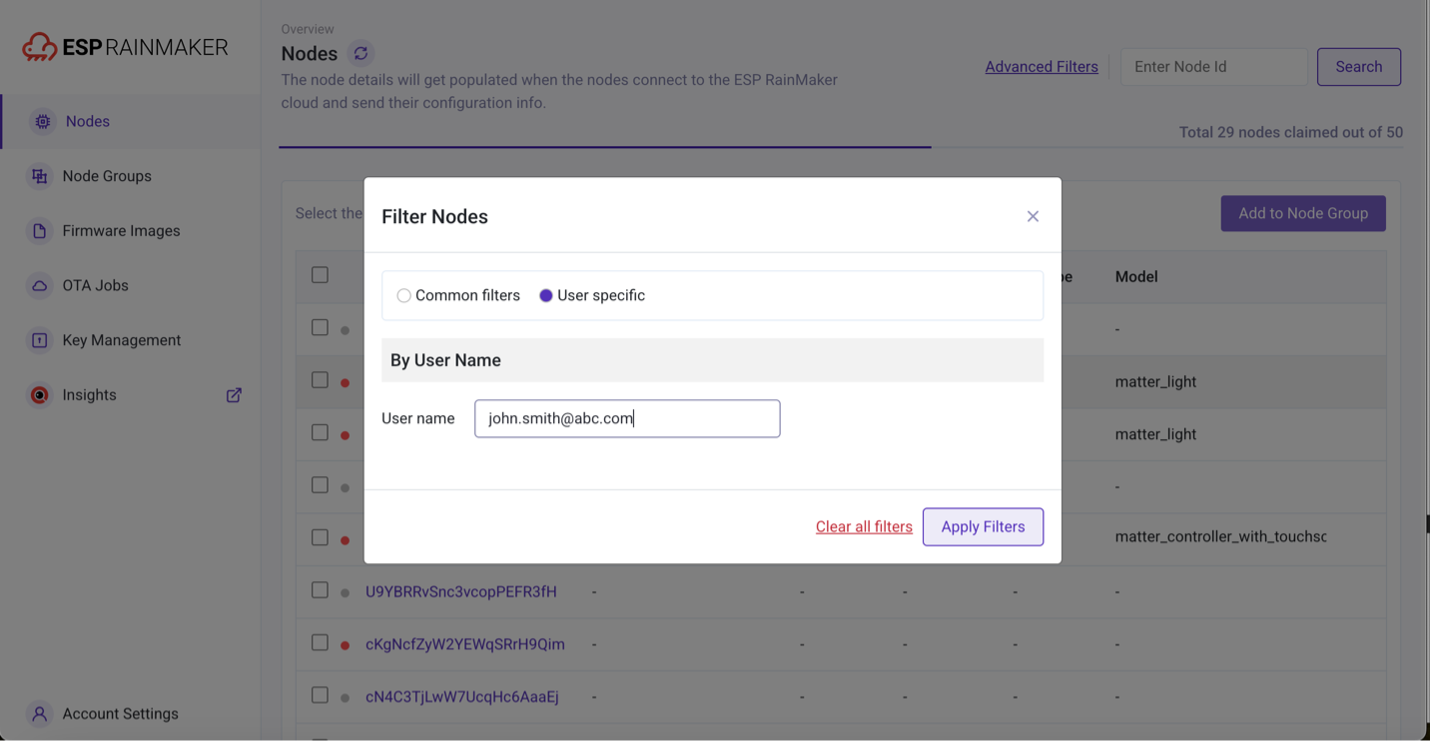This screenshot has width=1430, height=745.
Task: Click the User name input field
Action: coord(627,419)
